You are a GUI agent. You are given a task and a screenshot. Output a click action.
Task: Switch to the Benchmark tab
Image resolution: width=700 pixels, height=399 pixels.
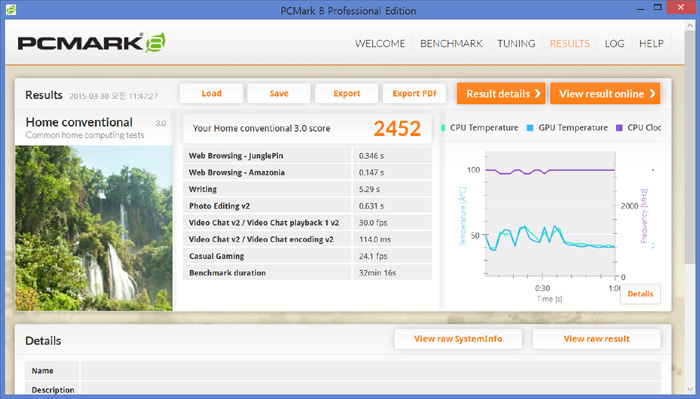coord(451,43)
